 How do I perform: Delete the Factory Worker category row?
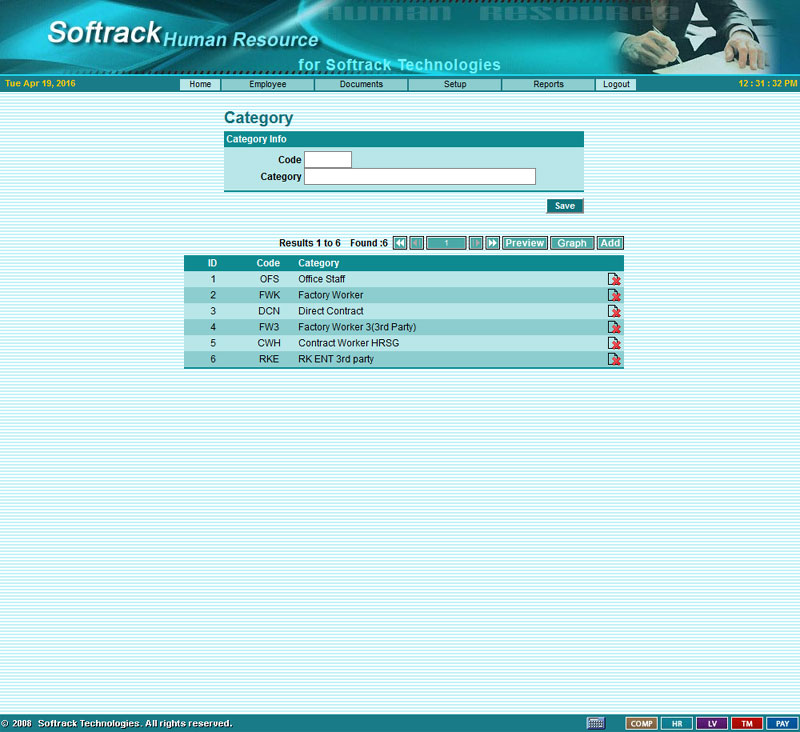[614, 295]
